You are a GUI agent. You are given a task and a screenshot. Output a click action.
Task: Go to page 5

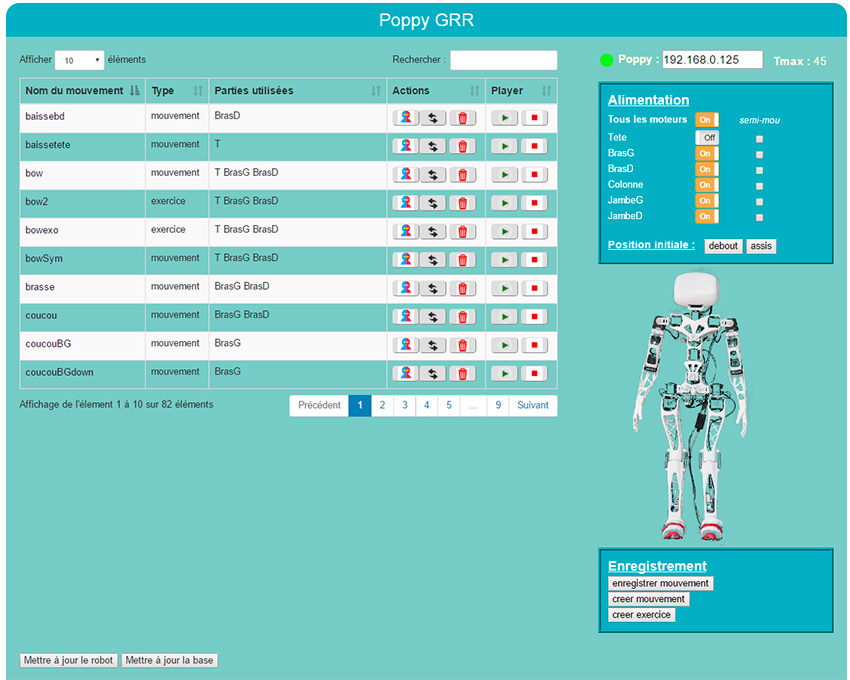point(449,405)
